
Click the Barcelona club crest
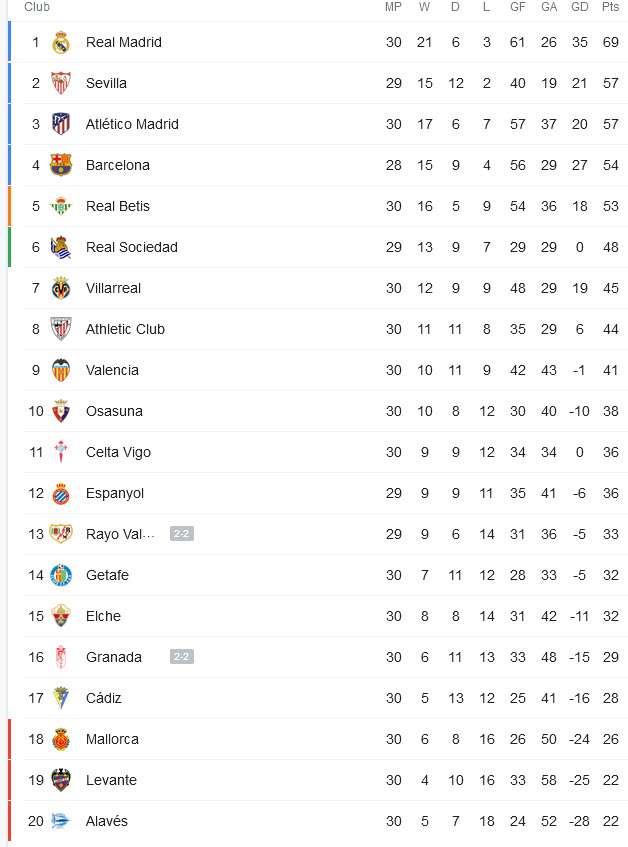[x=61, y=165]
